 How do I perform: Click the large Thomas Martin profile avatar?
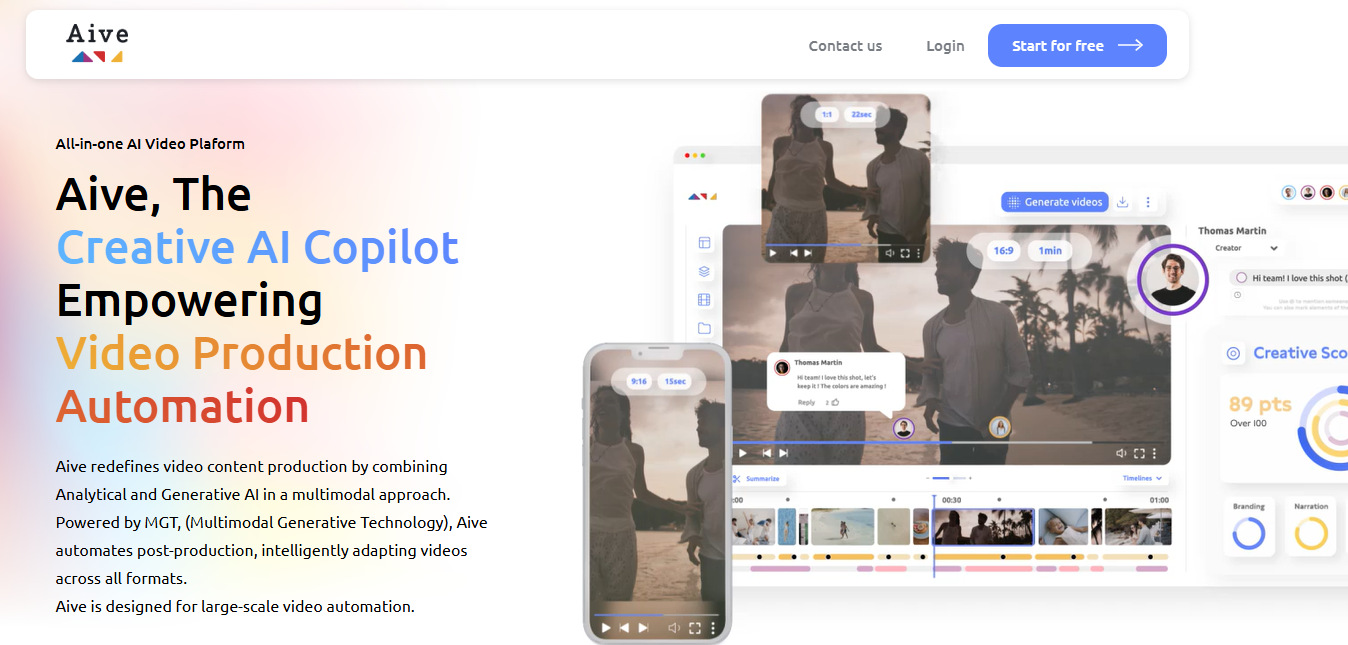pyautogui.click(x=1173, y=281)
